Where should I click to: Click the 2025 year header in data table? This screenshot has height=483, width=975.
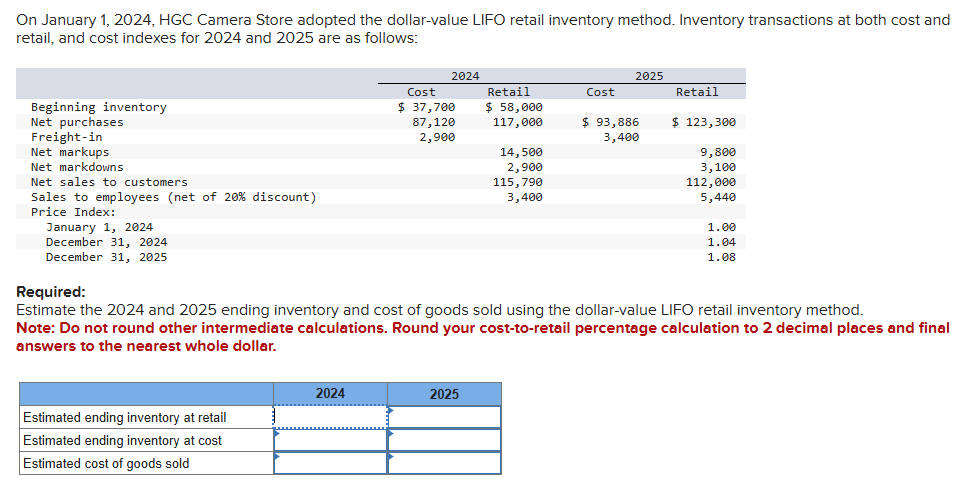click(x=649, y=76)
